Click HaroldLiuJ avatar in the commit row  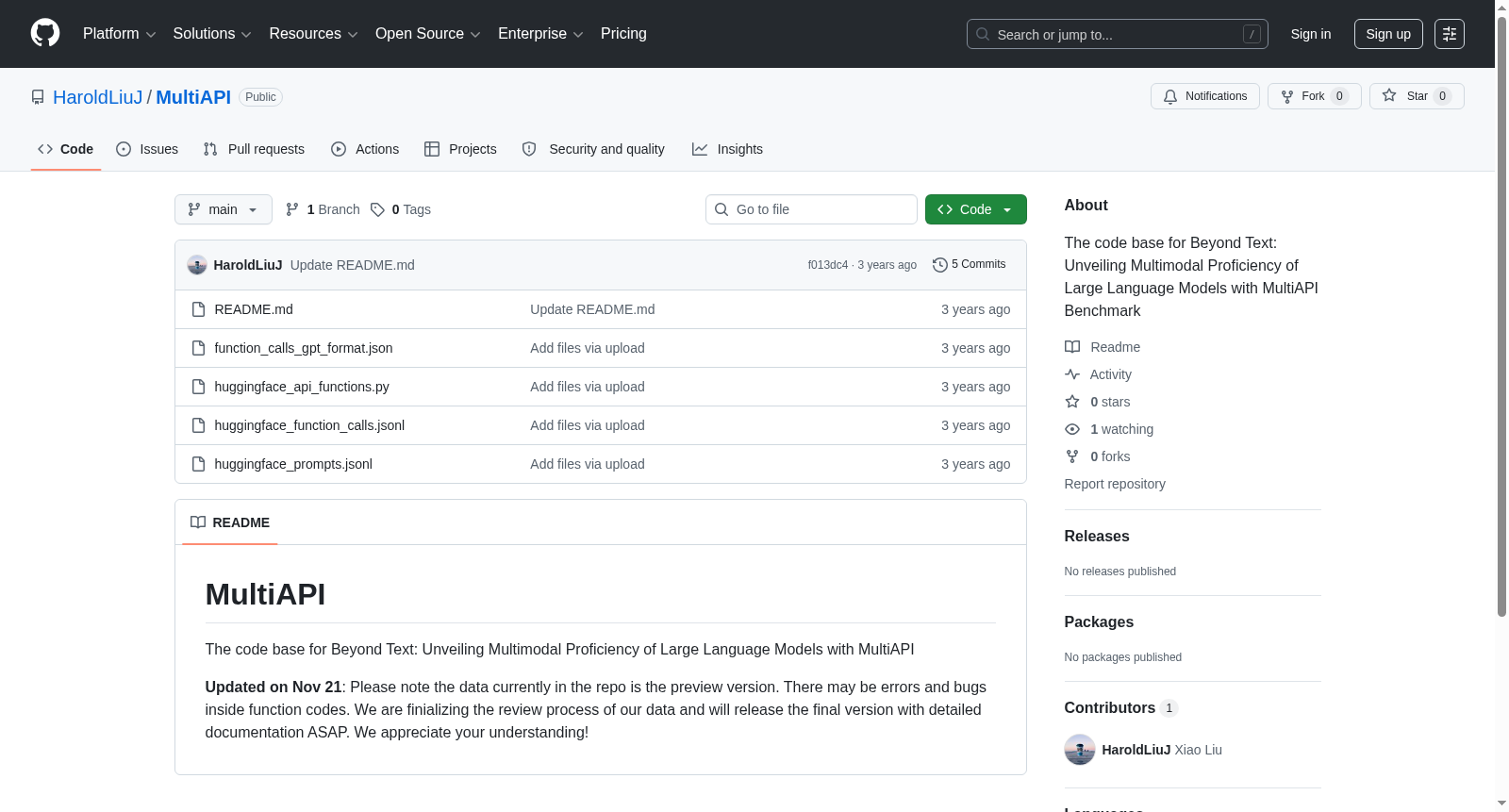pos(197,265)
